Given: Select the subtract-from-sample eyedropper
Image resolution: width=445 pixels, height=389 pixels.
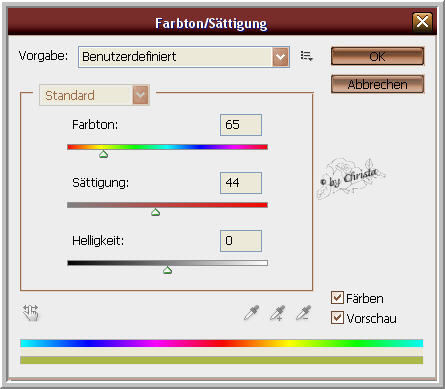Looking at the screenshot, I should click(304, 313).
